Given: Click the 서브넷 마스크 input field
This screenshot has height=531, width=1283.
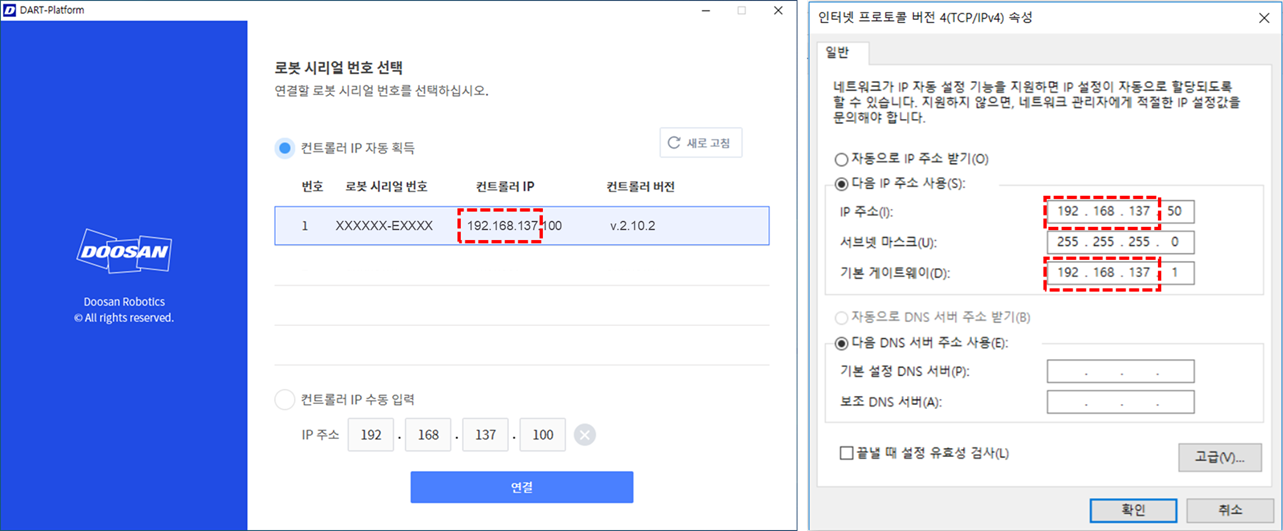Looking at the screenshot, I should click(x=1120, y=243).
